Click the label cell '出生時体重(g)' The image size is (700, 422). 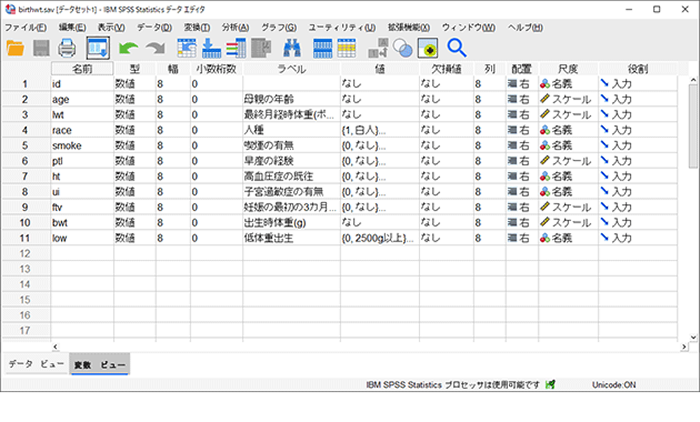(x=292, y=222)
